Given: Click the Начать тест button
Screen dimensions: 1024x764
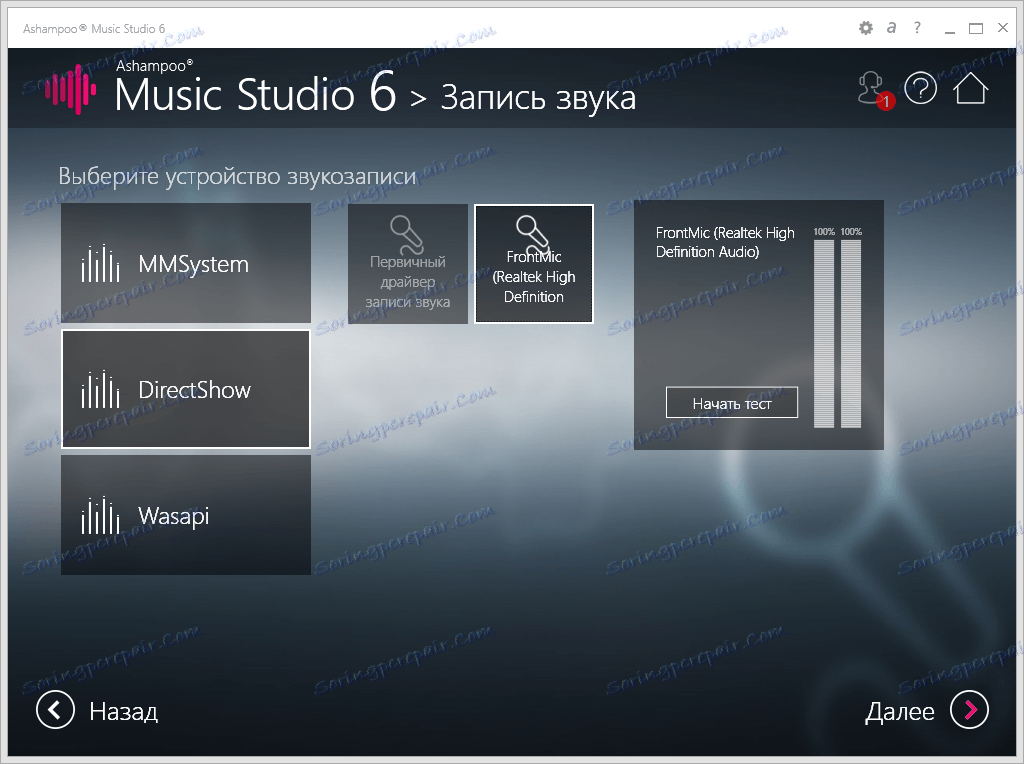Looking at the screenshot, I should pos(731,403).
